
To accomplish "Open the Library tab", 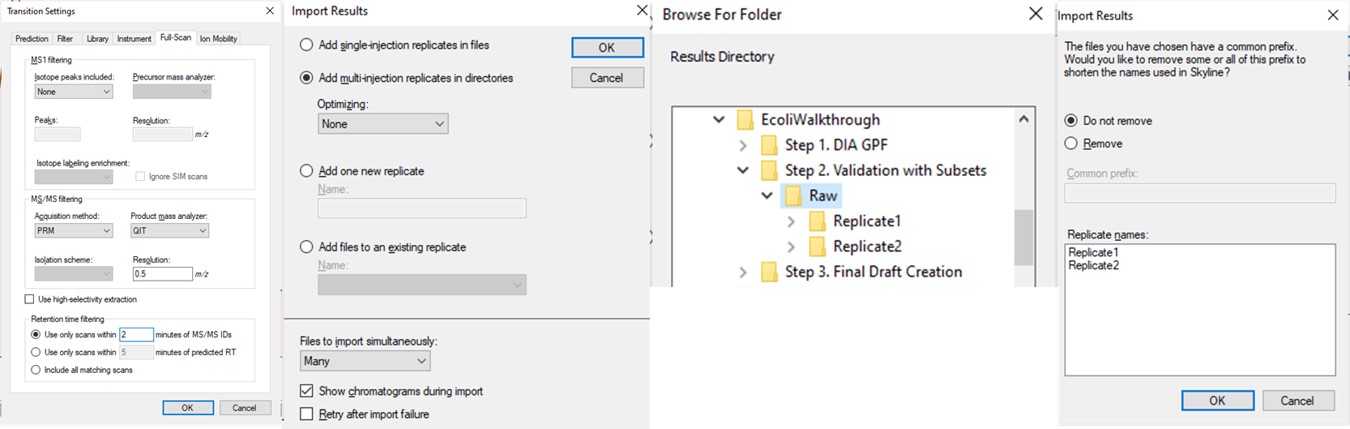I will coord(97,38).
